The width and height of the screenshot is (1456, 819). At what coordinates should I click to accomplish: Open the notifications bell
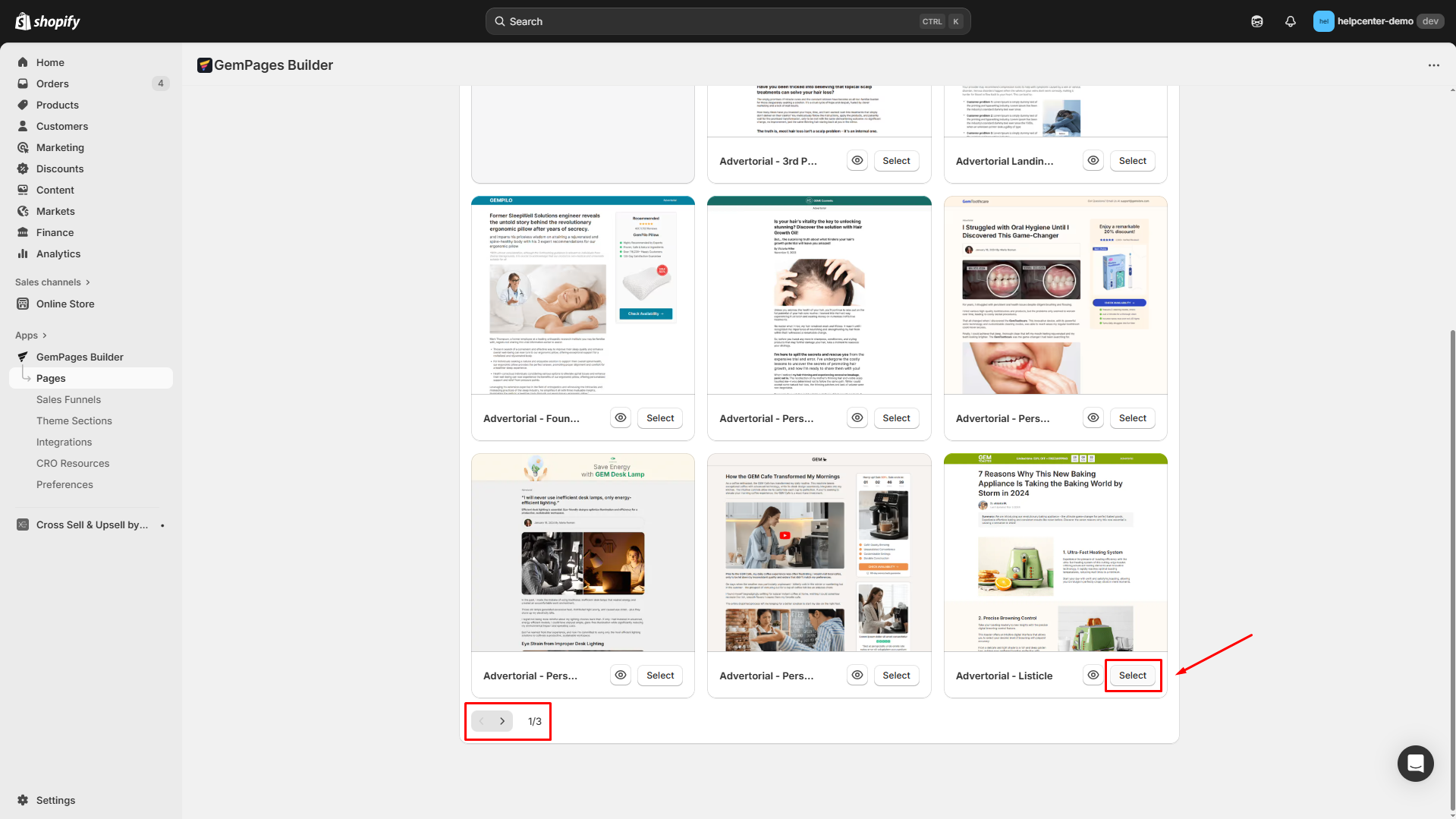(1290, 21)
